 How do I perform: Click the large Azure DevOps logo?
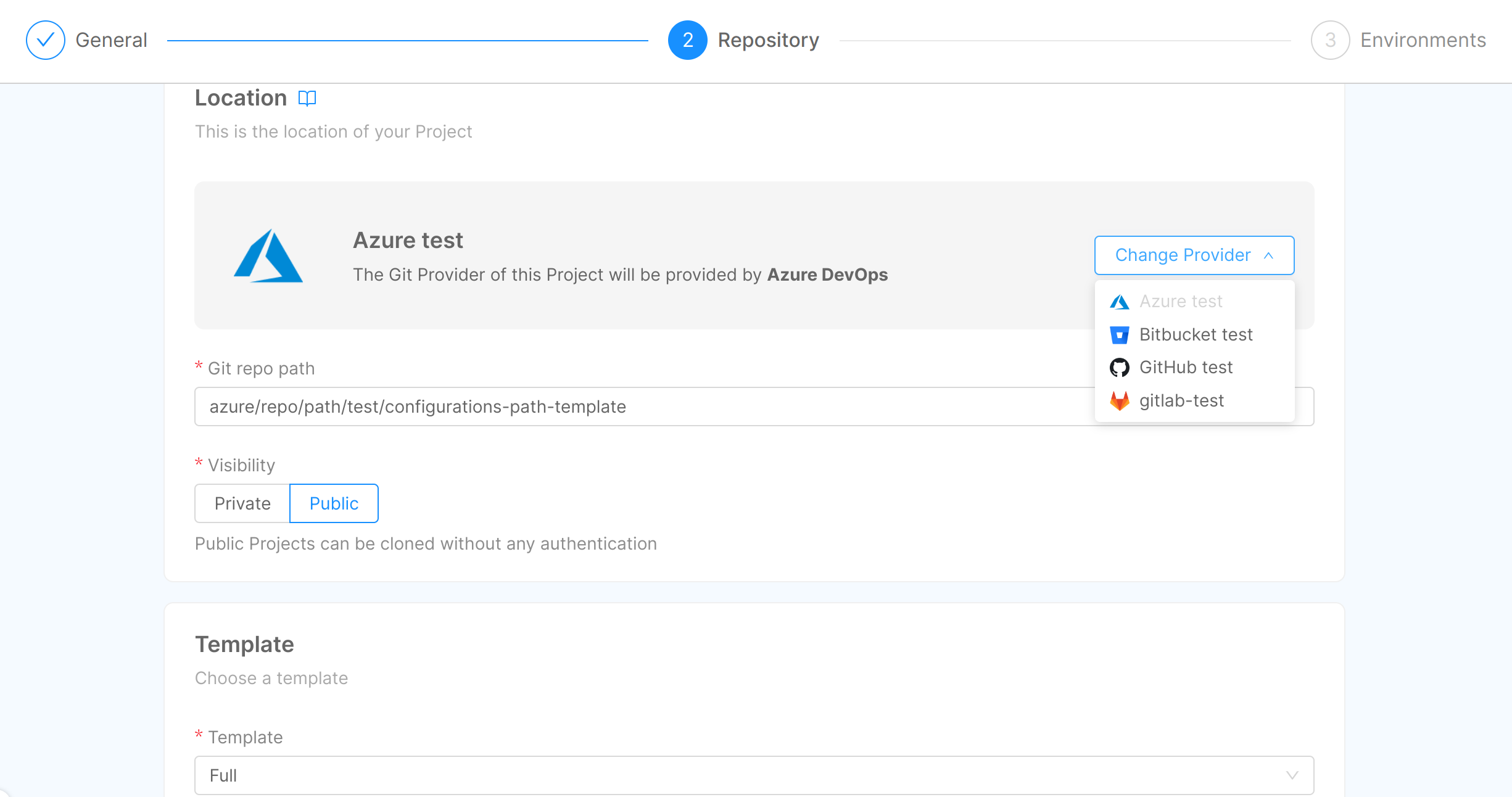click(268, 256)
